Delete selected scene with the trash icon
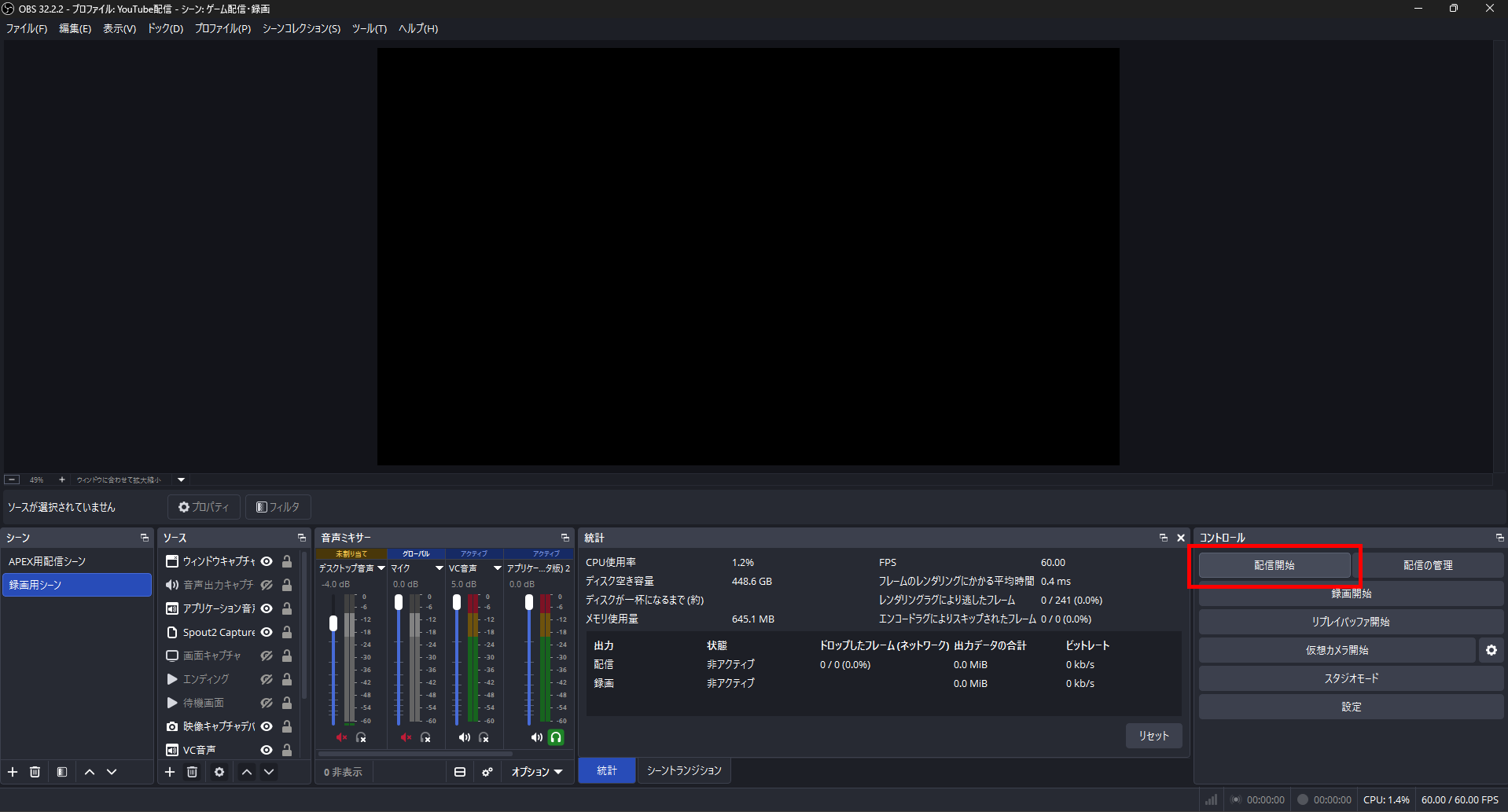1508x812 pixels. click(35, 772)
